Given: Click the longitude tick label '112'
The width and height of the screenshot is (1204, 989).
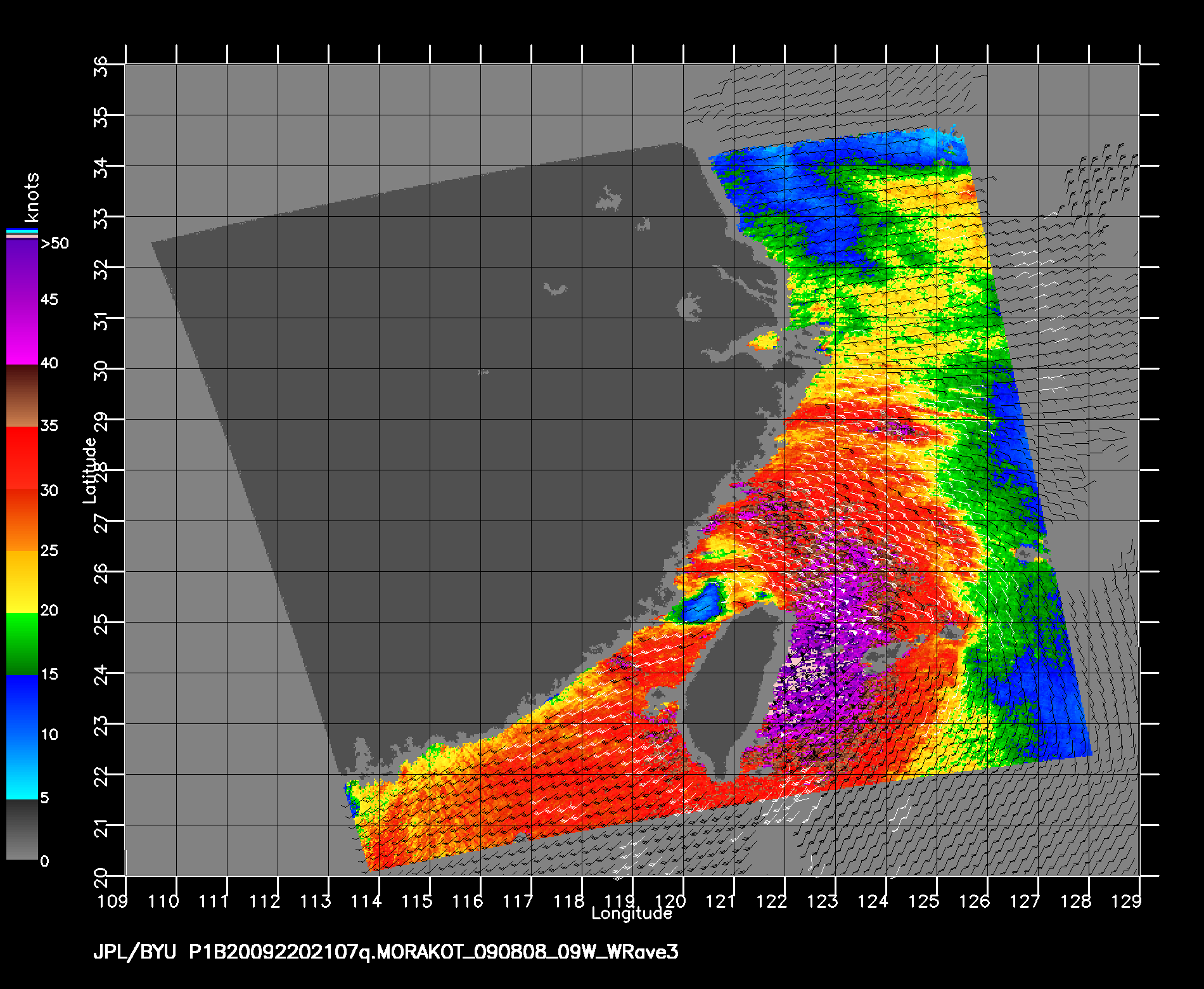Looking at the screenshot, I should (x=265, y=901).
